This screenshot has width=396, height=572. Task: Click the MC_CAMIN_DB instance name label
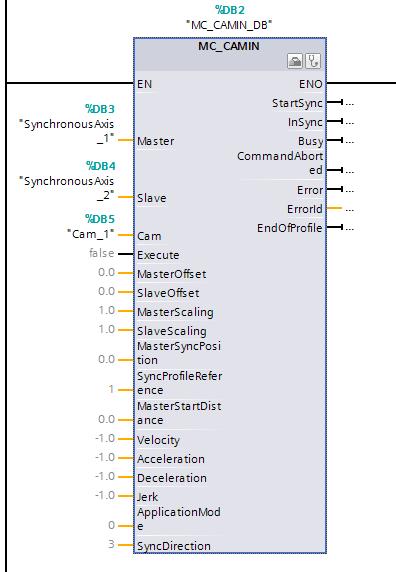(x=229, y=25)
